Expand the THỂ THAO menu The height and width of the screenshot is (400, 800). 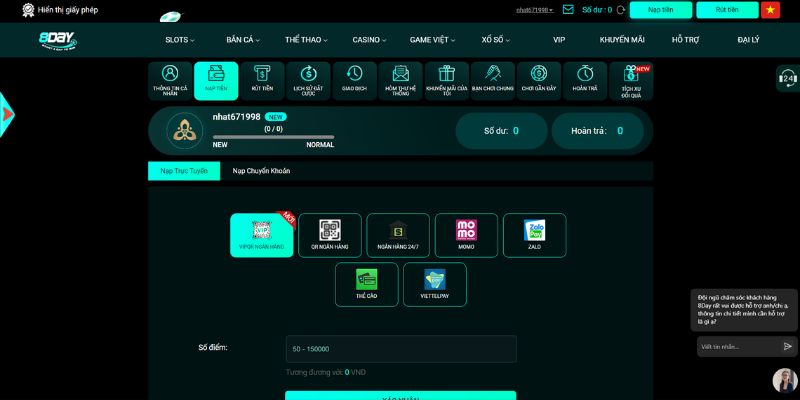[306, 40]
